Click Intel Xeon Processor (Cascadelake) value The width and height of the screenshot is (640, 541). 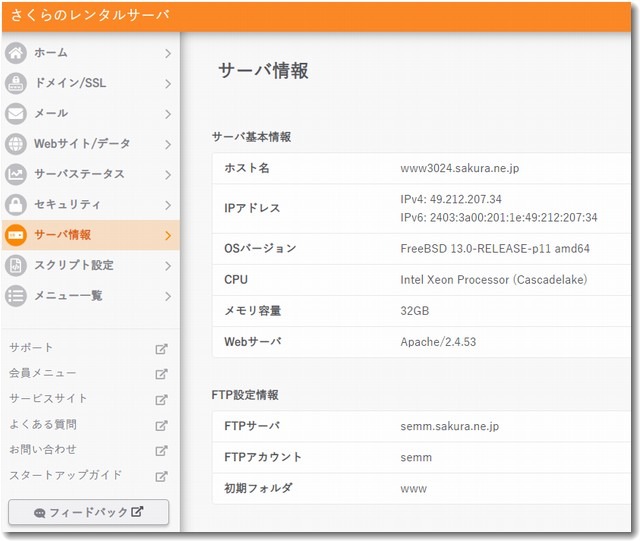click(x=494, y=280)
